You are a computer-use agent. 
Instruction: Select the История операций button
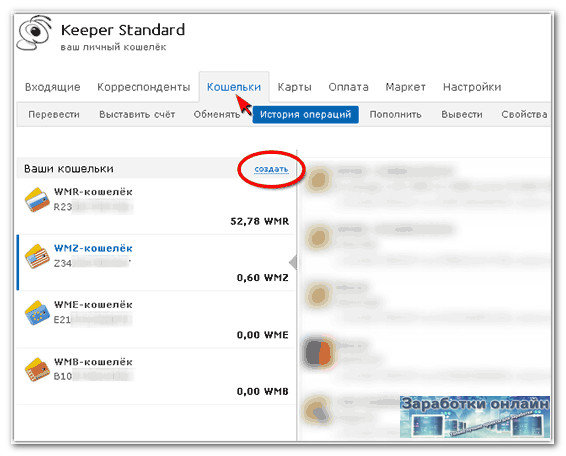(305, 114)
